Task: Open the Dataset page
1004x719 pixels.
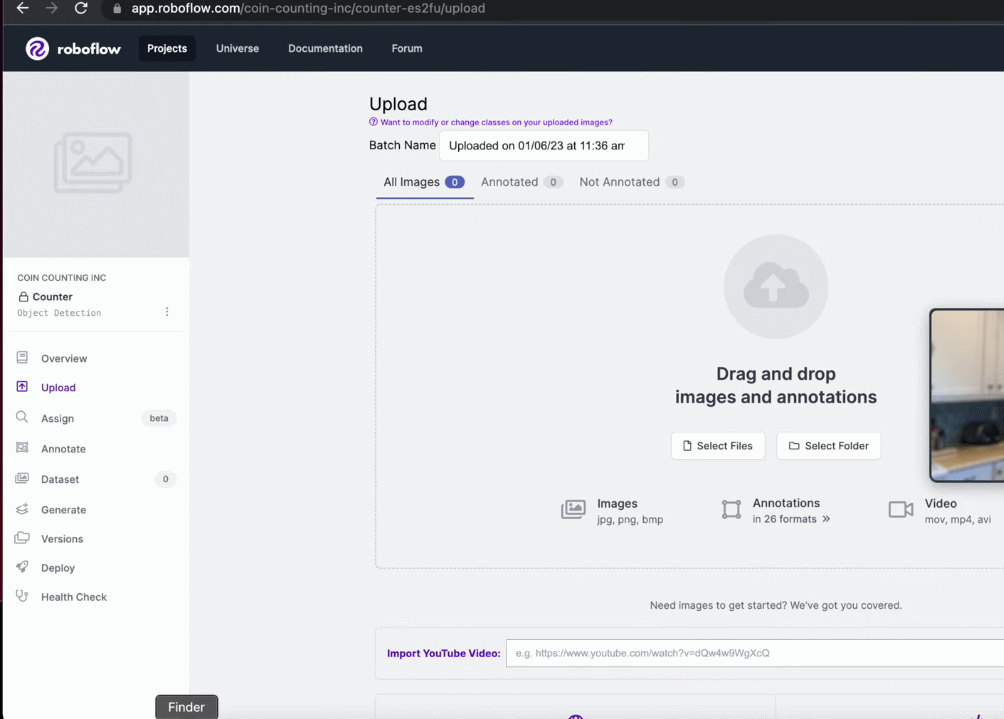Action: [x=60, y=479]
